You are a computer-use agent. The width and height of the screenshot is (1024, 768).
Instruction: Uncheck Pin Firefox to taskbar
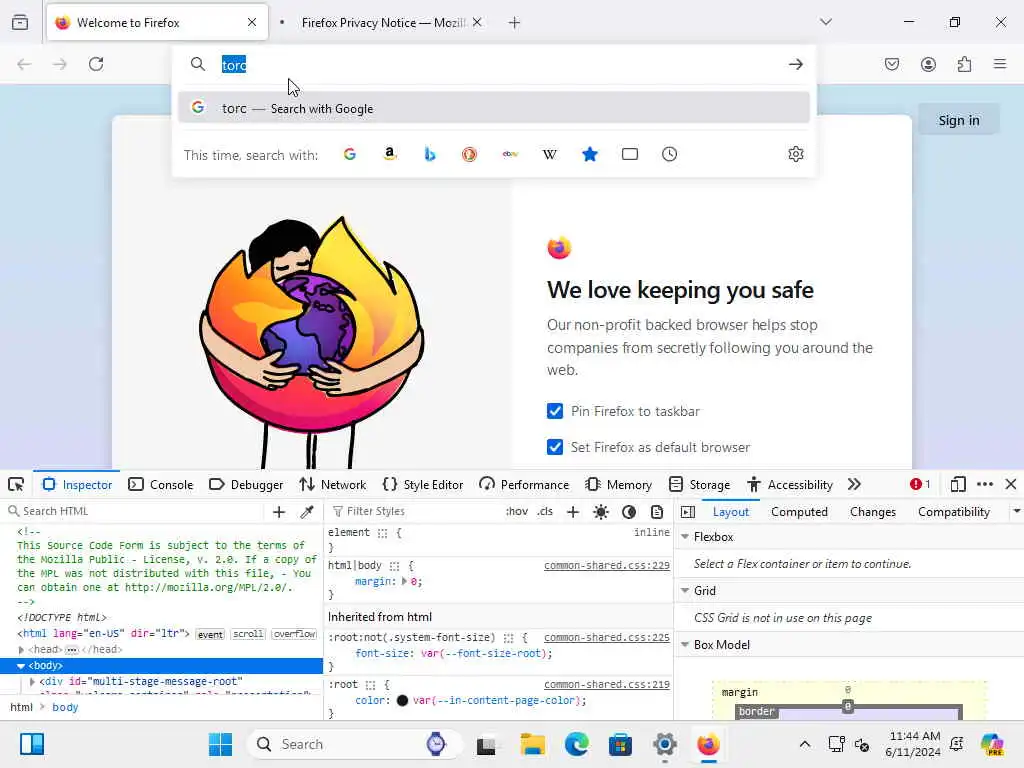554,411
